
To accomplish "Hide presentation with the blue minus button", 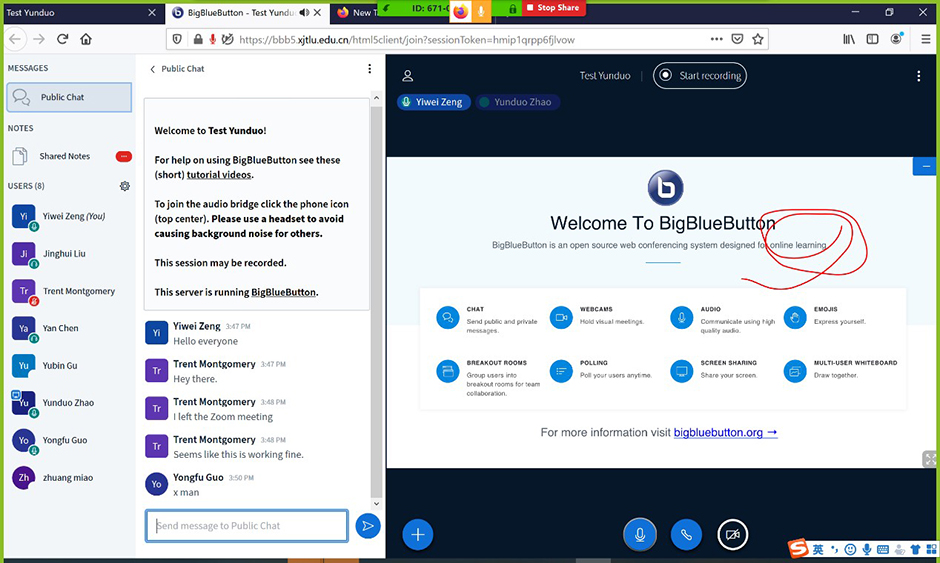I will [926, 166].
